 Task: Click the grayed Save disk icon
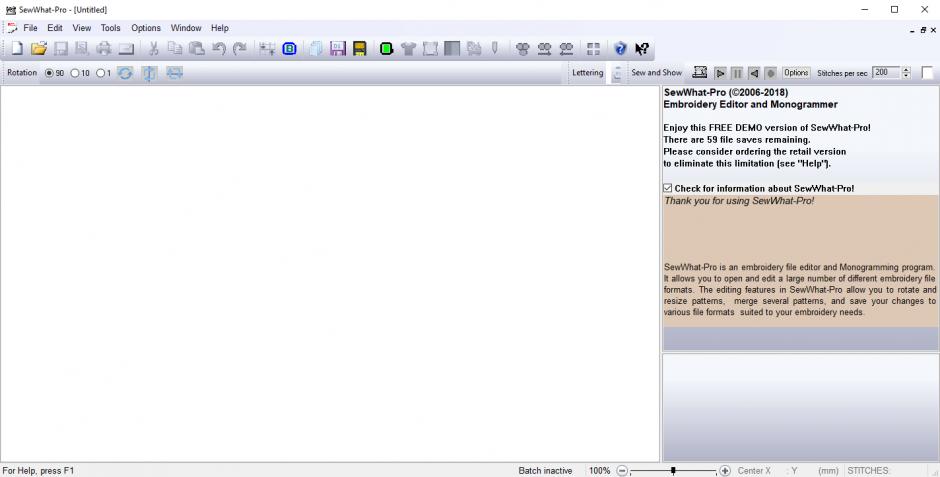click(61, 49)
